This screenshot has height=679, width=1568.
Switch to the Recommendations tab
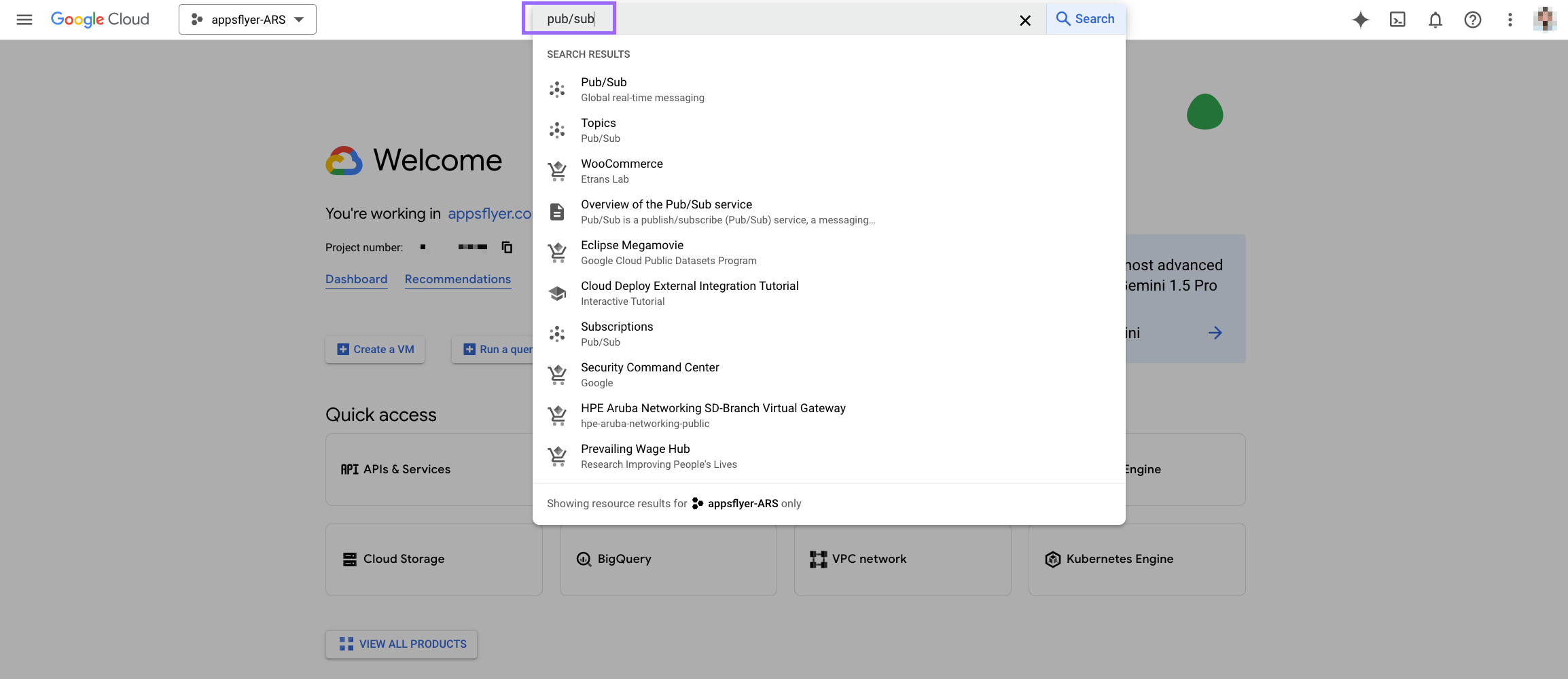point(457,279)
